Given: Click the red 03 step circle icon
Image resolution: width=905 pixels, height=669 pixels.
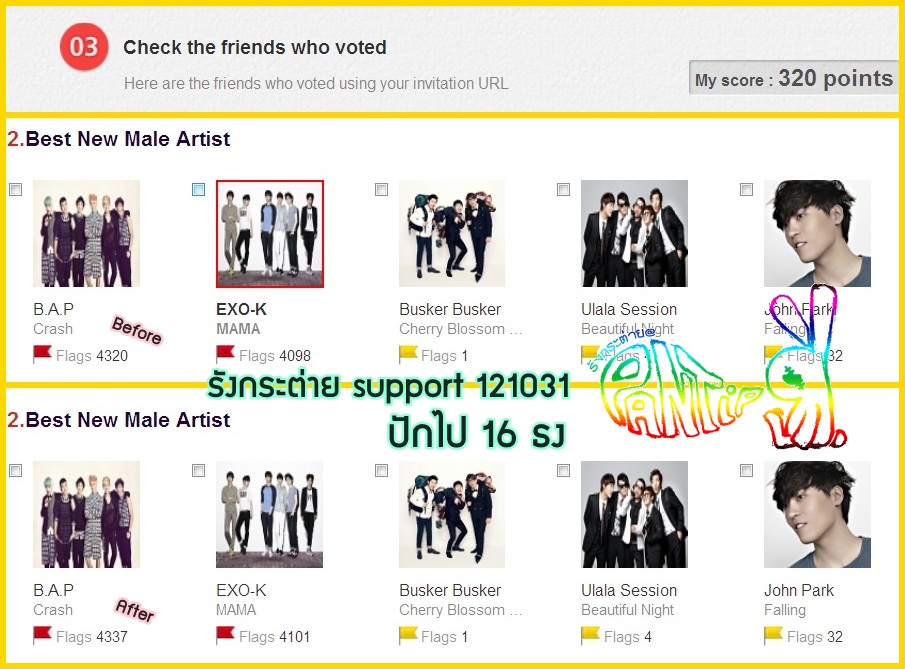Looking at the screenshot, I should [x=84, y=47].
